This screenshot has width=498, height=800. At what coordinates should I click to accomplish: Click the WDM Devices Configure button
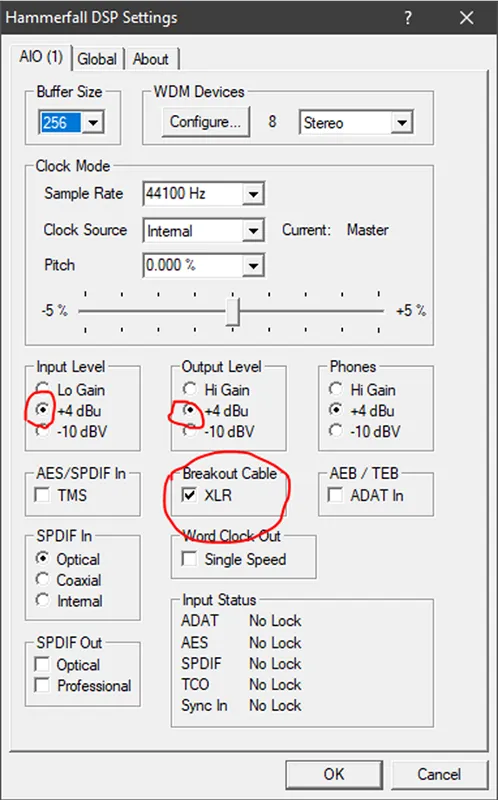point(206,122)
